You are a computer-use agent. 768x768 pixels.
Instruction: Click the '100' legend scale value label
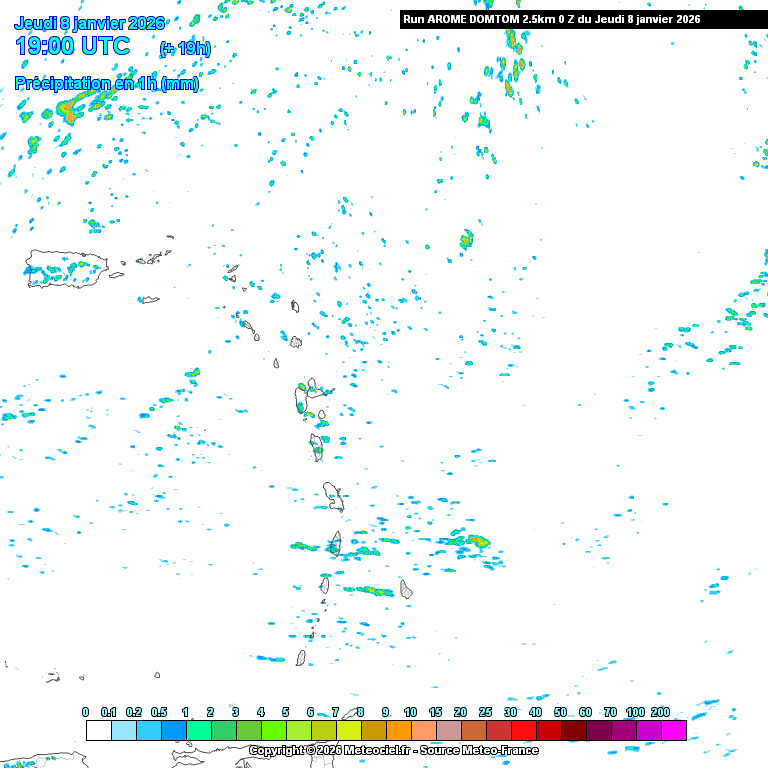point(635,712)
